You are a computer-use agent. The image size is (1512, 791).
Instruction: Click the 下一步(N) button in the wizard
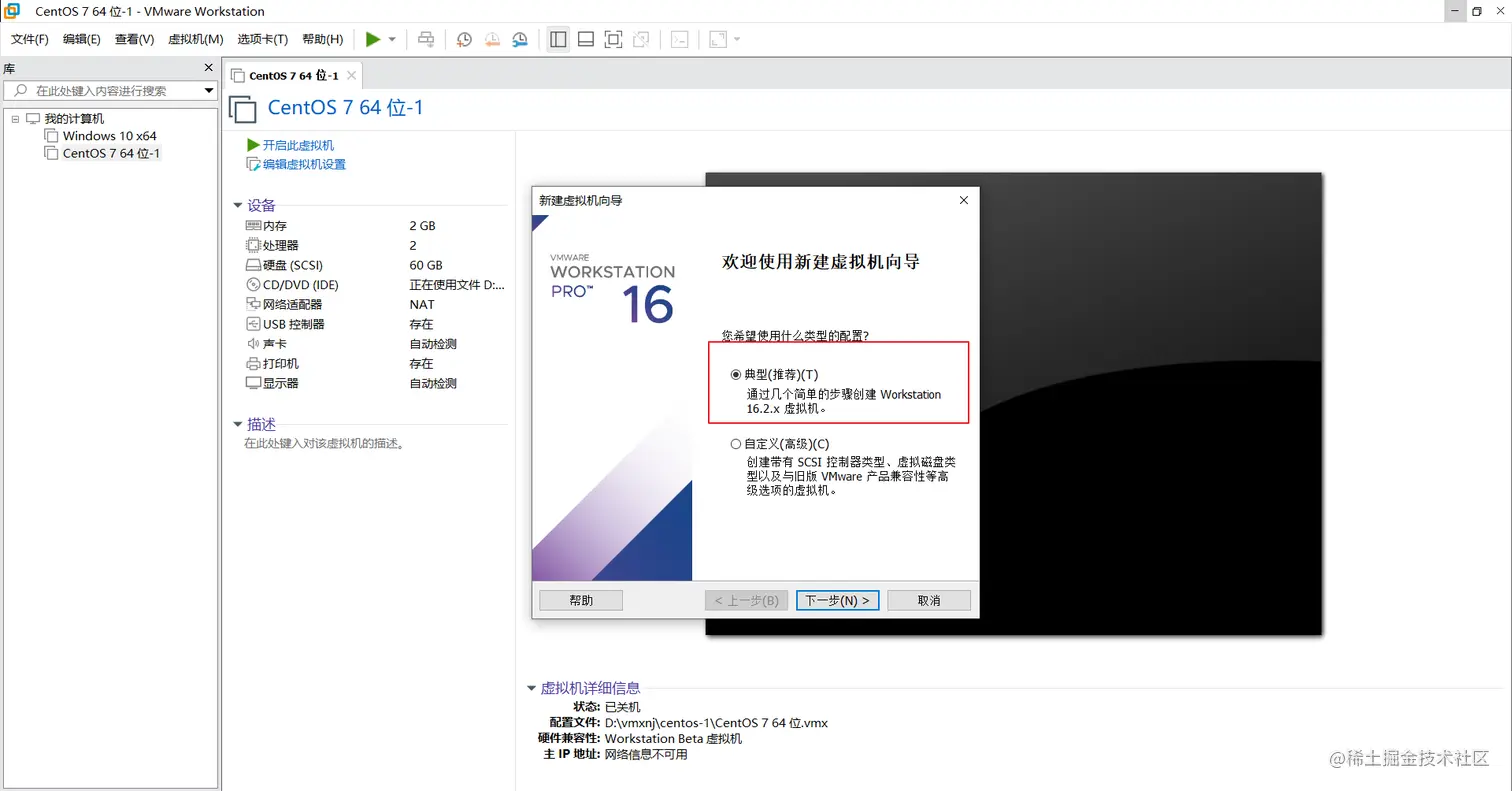(837, 600)
